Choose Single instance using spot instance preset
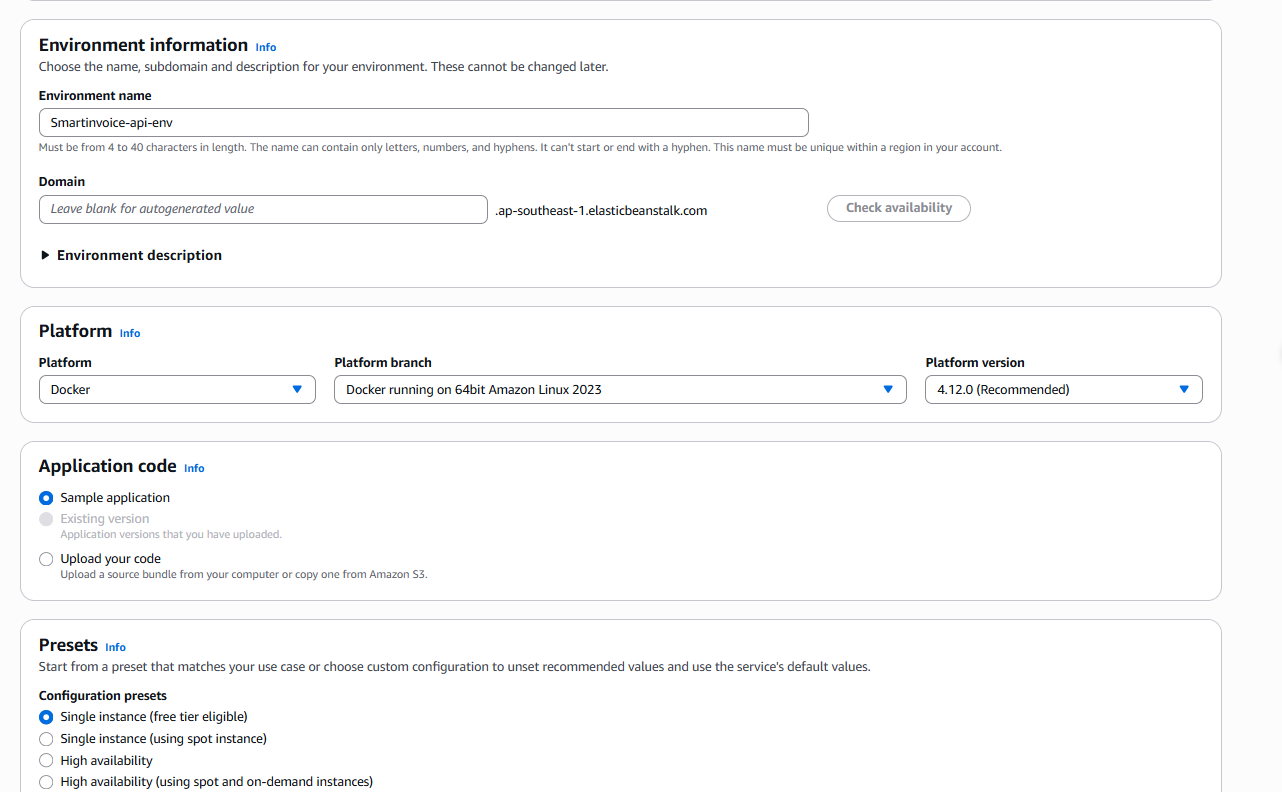 46,739
